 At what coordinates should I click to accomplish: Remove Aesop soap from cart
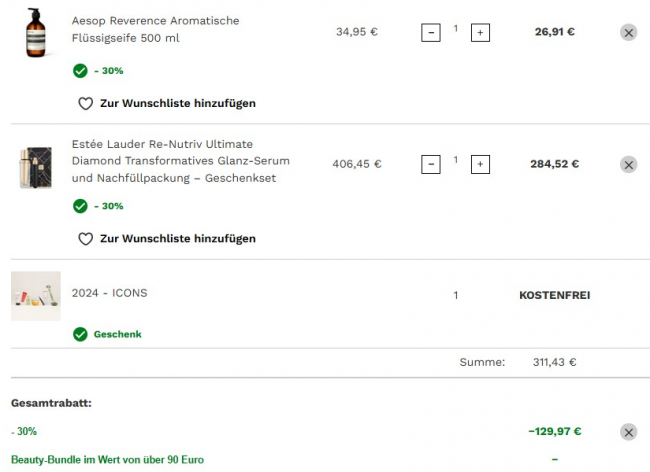click(x=628, y=32)
